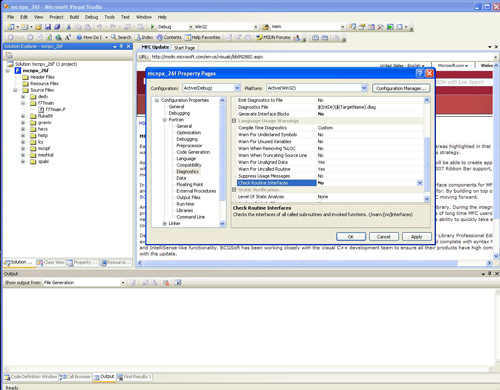Click the Refresh browser icon
Screen dimensions: 500x390
[x=49, y=37]
